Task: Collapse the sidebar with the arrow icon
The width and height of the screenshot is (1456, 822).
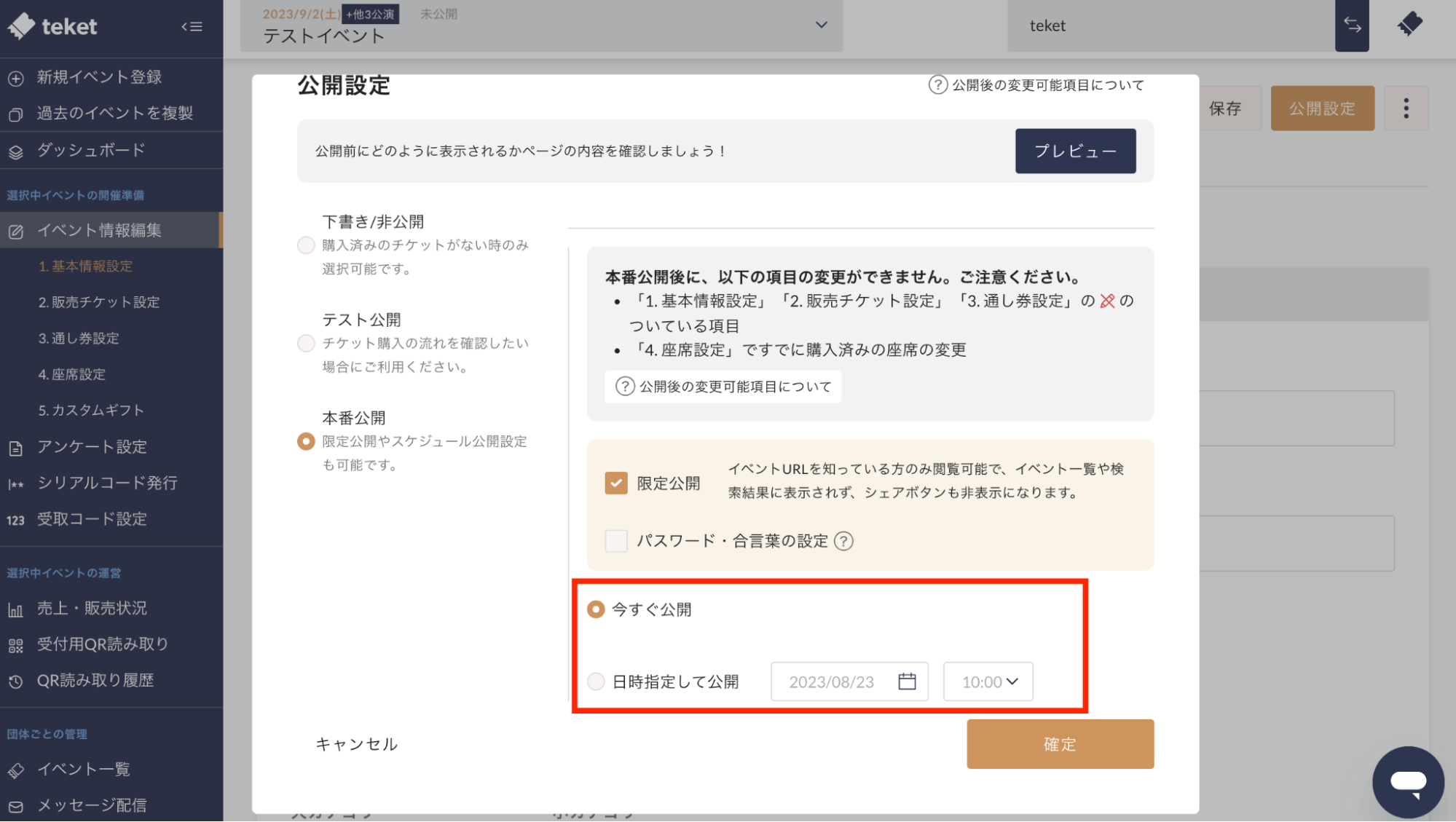Action: 192,27
